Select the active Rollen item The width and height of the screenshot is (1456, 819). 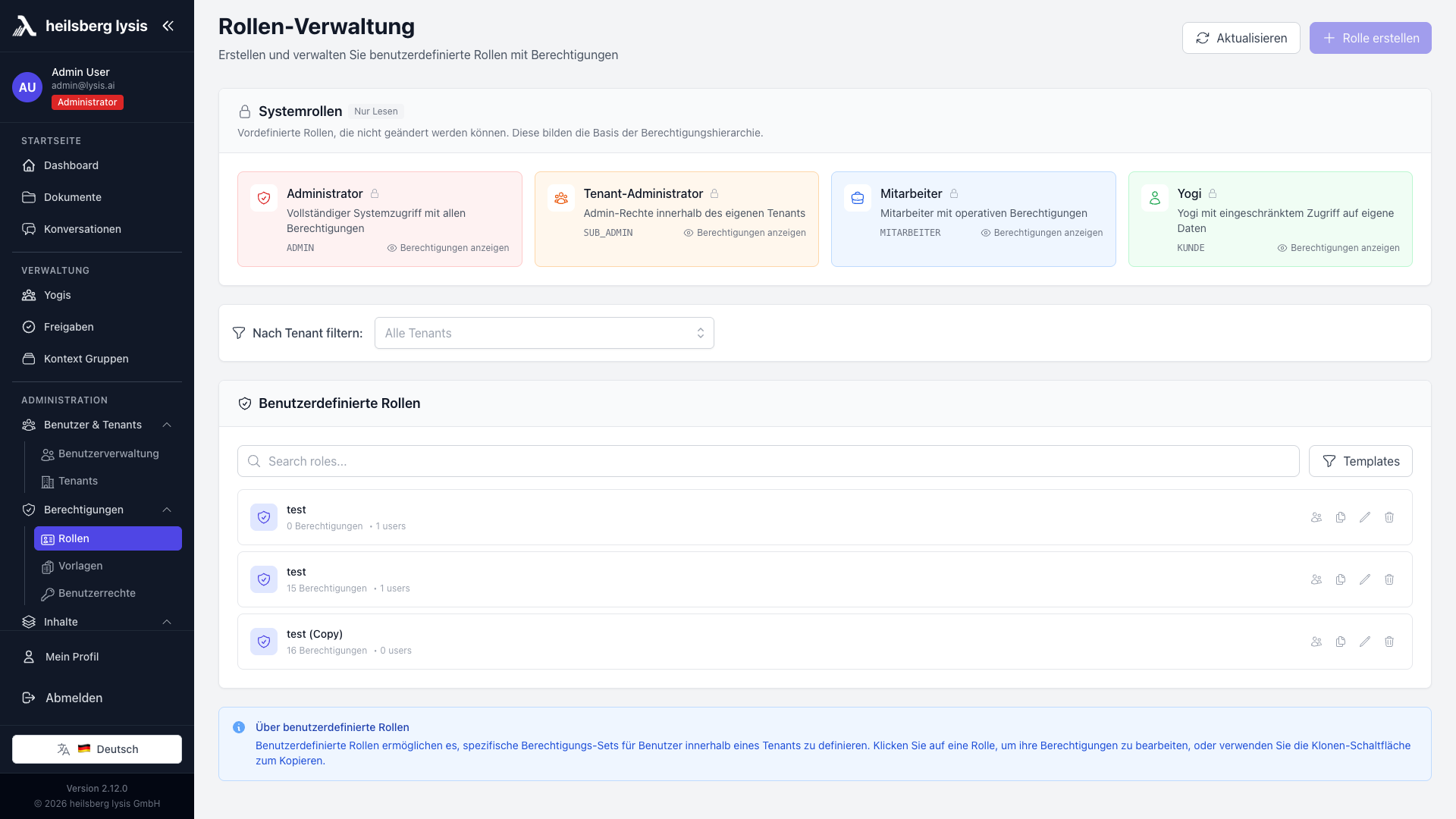pos(108,538)
